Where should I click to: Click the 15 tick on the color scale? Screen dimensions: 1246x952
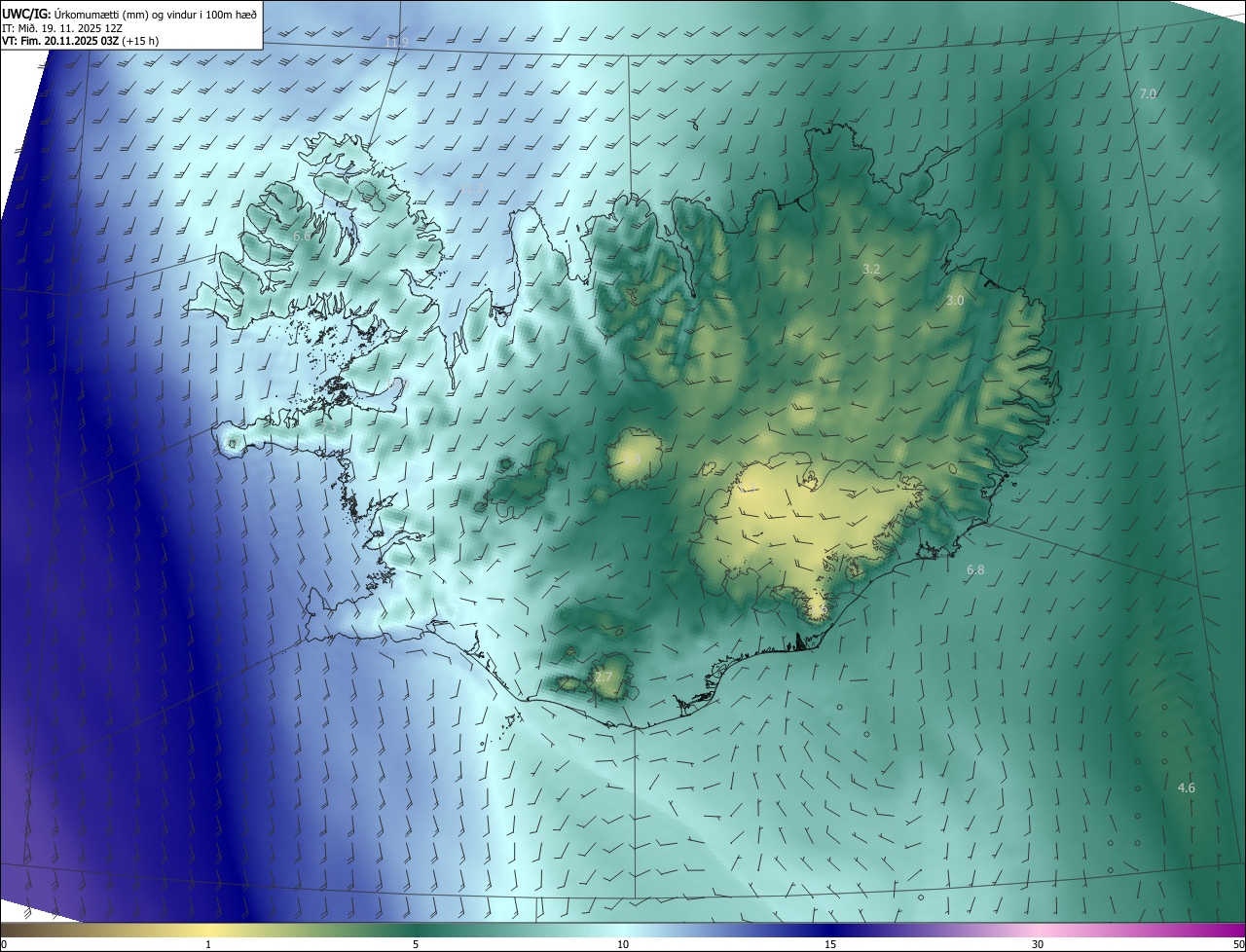coord(830,944)
